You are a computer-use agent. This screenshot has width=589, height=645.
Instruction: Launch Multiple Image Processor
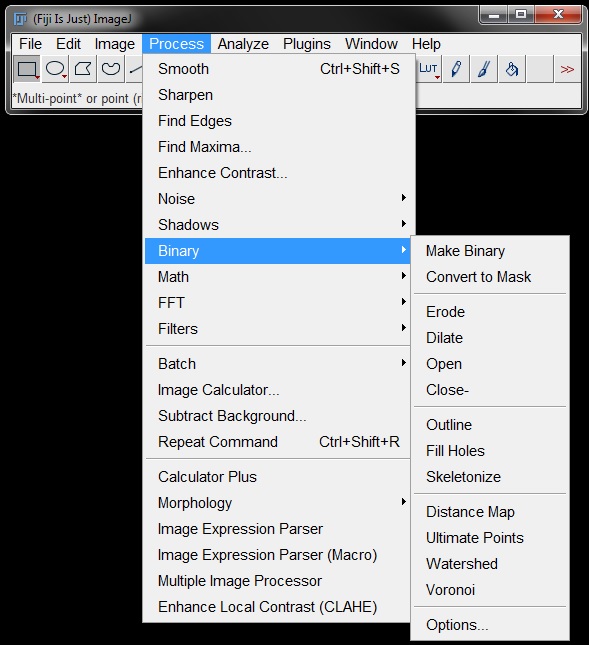point(278,581)
